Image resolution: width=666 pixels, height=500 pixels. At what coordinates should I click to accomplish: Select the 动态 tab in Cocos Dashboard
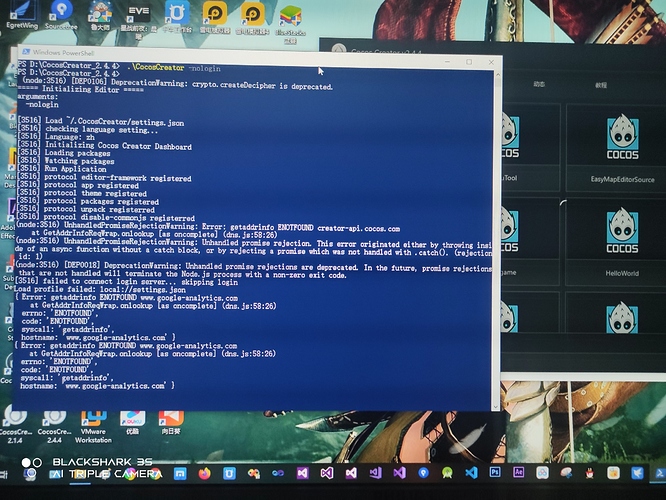pos(539,84)
